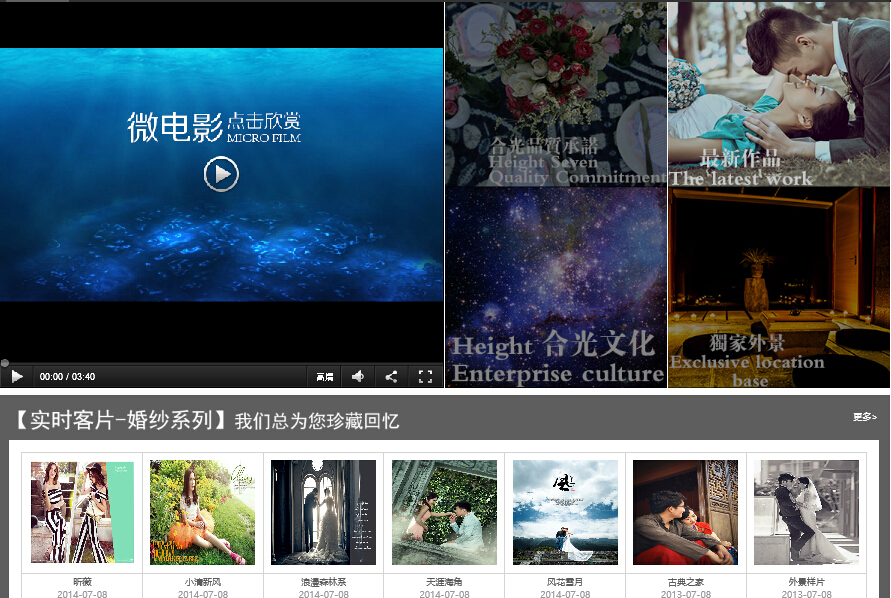Select the 天涯海角 album cover
891x598 pixels.
point(444,511)
